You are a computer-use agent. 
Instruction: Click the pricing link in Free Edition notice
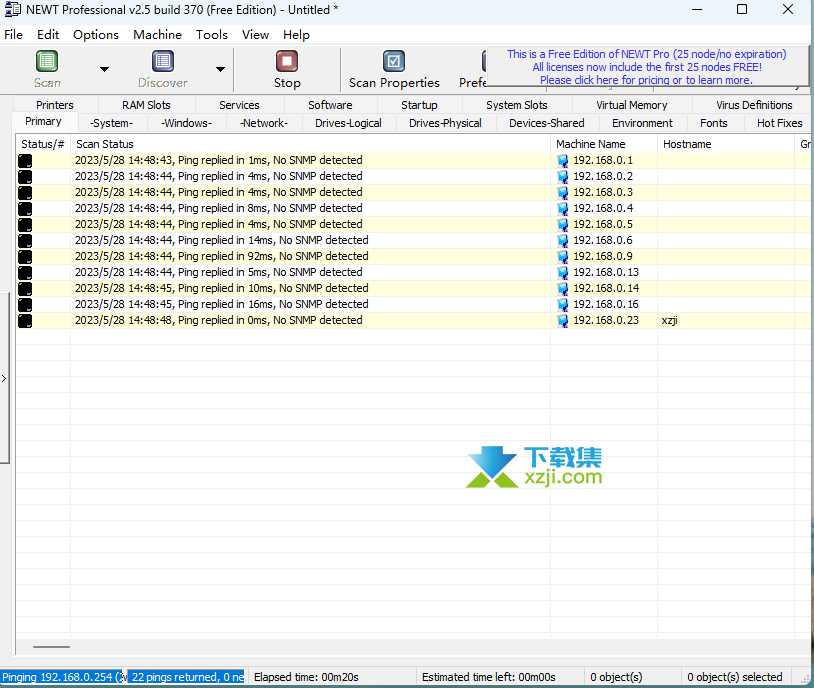646,80
